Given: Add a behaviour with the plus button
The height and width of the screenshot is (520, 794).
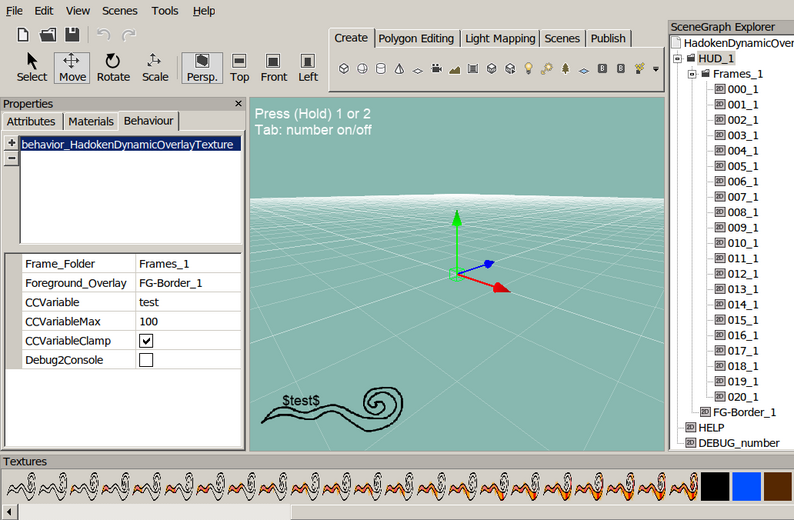Looking at the screenshot, I should [12, 143].
